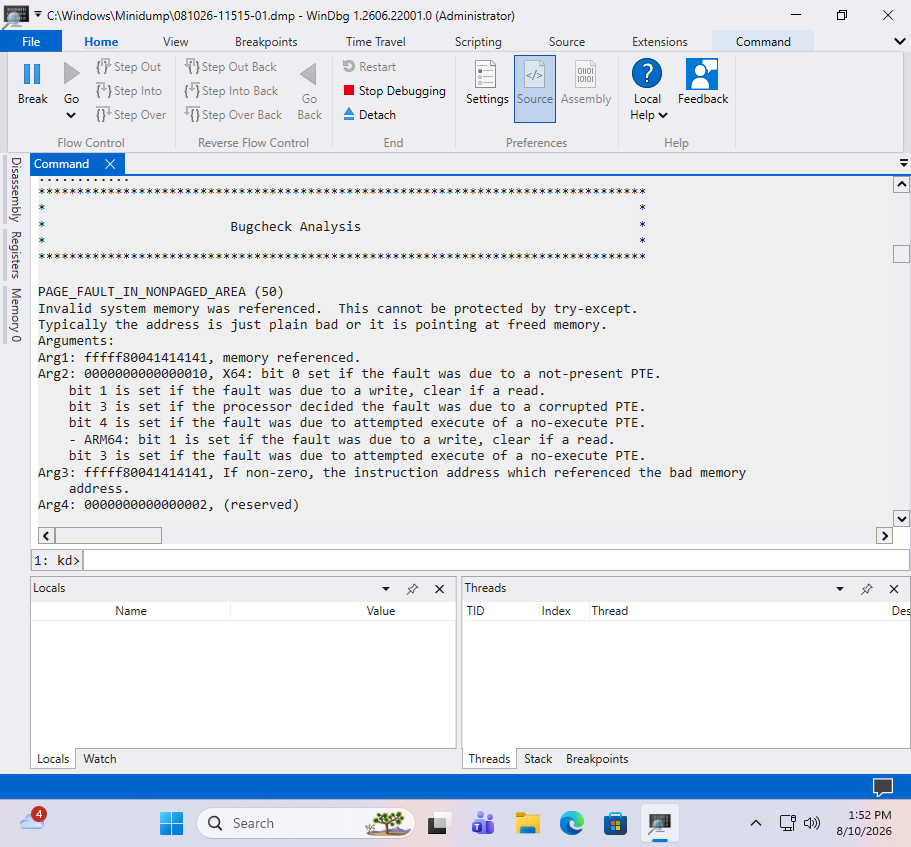
Task: Open File Explorer from the taskbar
Action: (x=528, y=823)
